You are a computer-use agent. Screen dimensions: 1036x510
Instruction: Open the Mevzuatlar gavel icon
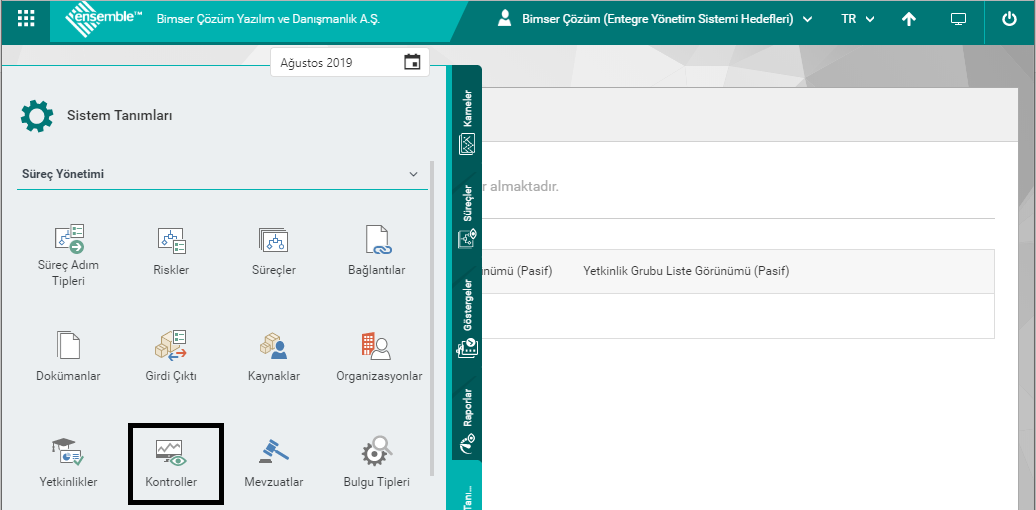[273, 452]
